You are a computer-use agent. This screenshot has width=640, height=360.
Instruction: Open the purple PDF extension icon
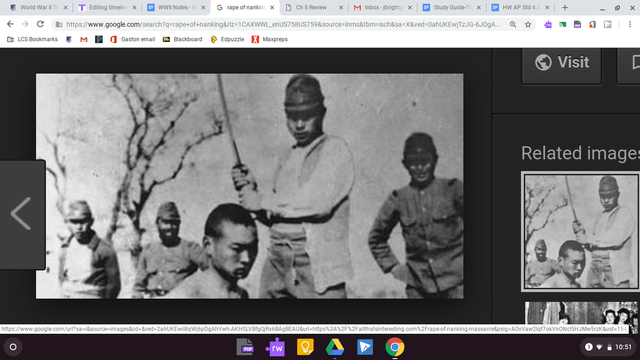(x=577, y=24)
